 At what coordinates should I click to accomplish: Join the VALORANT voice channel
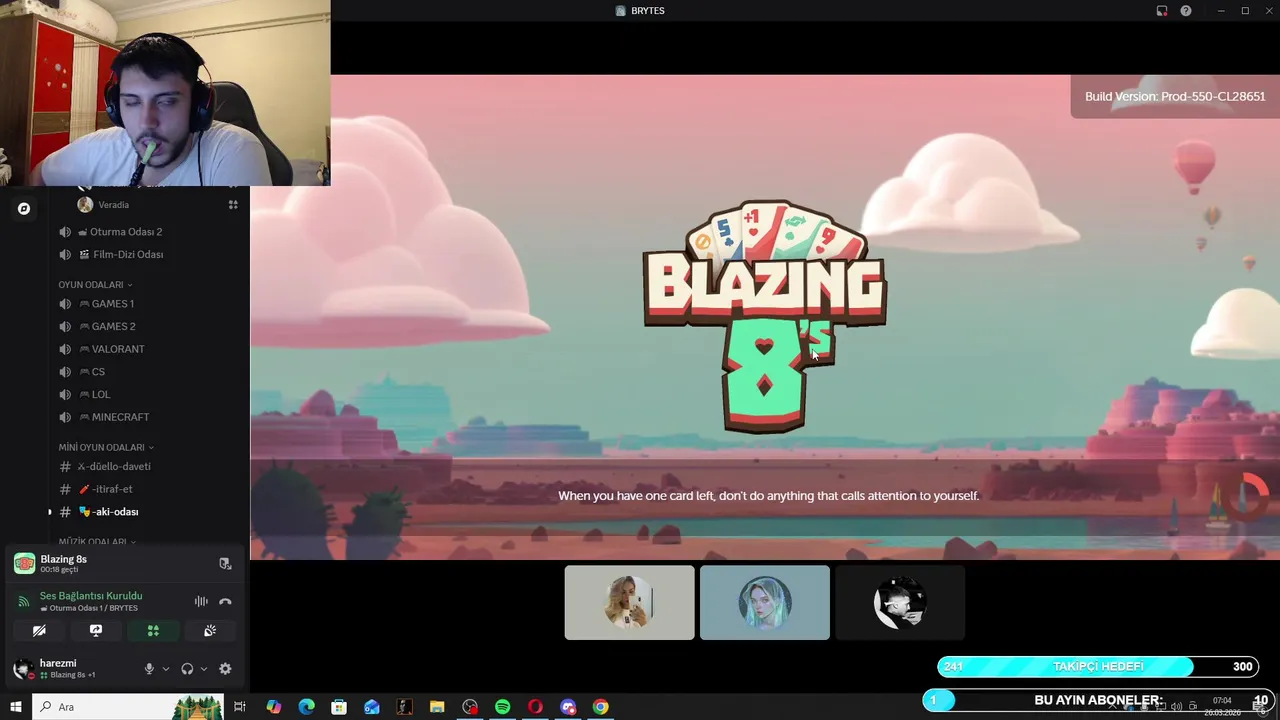click(118, 349)
